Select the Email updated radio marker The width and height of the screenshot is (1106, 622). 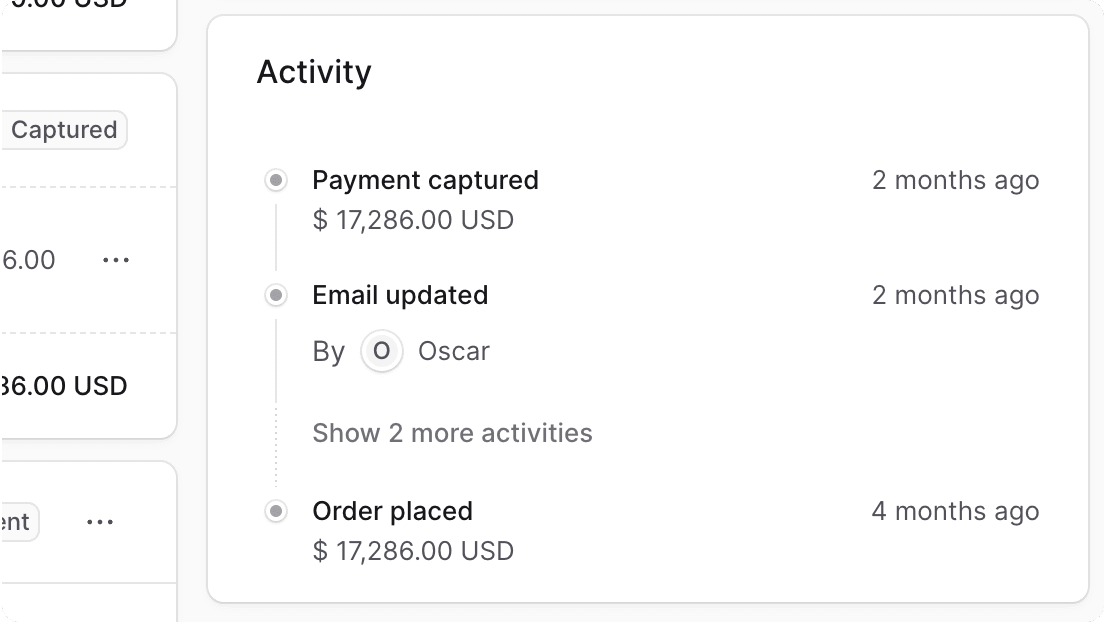pos(275,295)
